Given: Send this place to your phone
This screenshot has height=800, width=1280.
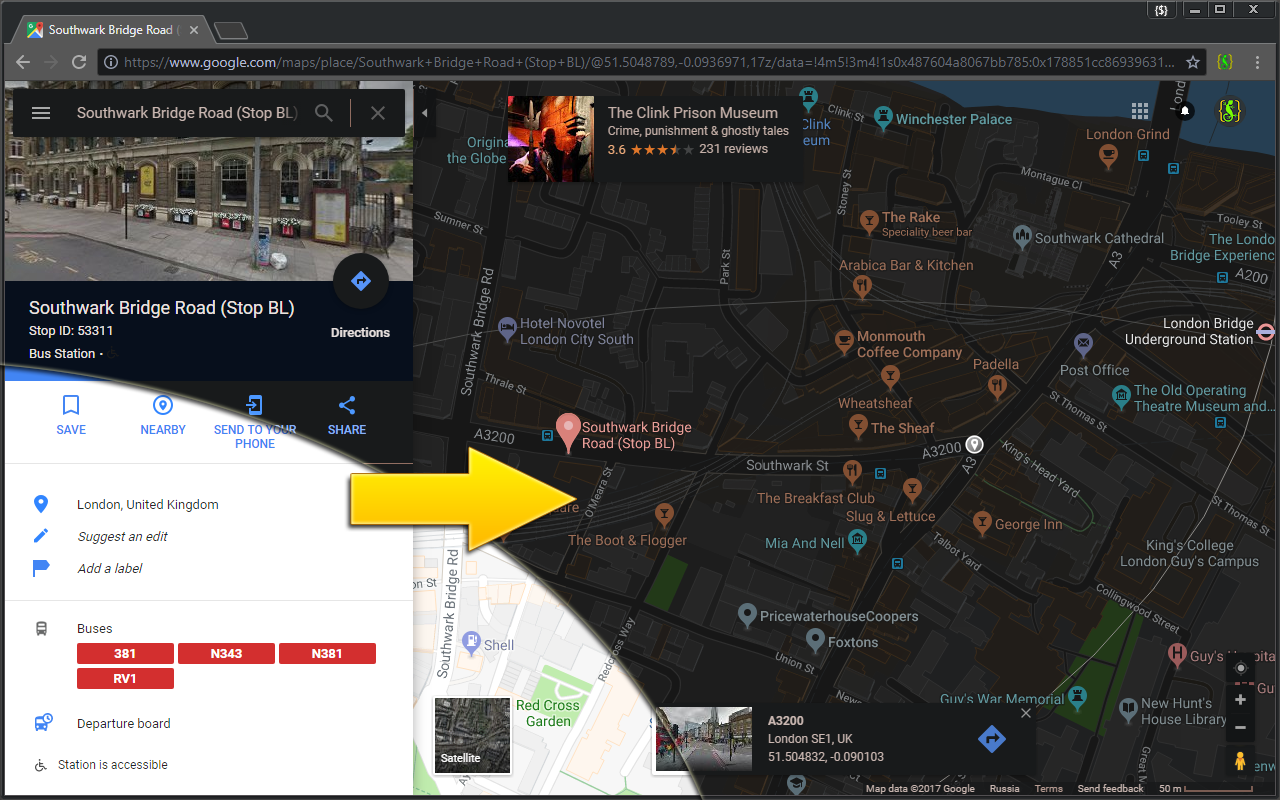Looking at the screenshot, I should click(x=255, y=421).
